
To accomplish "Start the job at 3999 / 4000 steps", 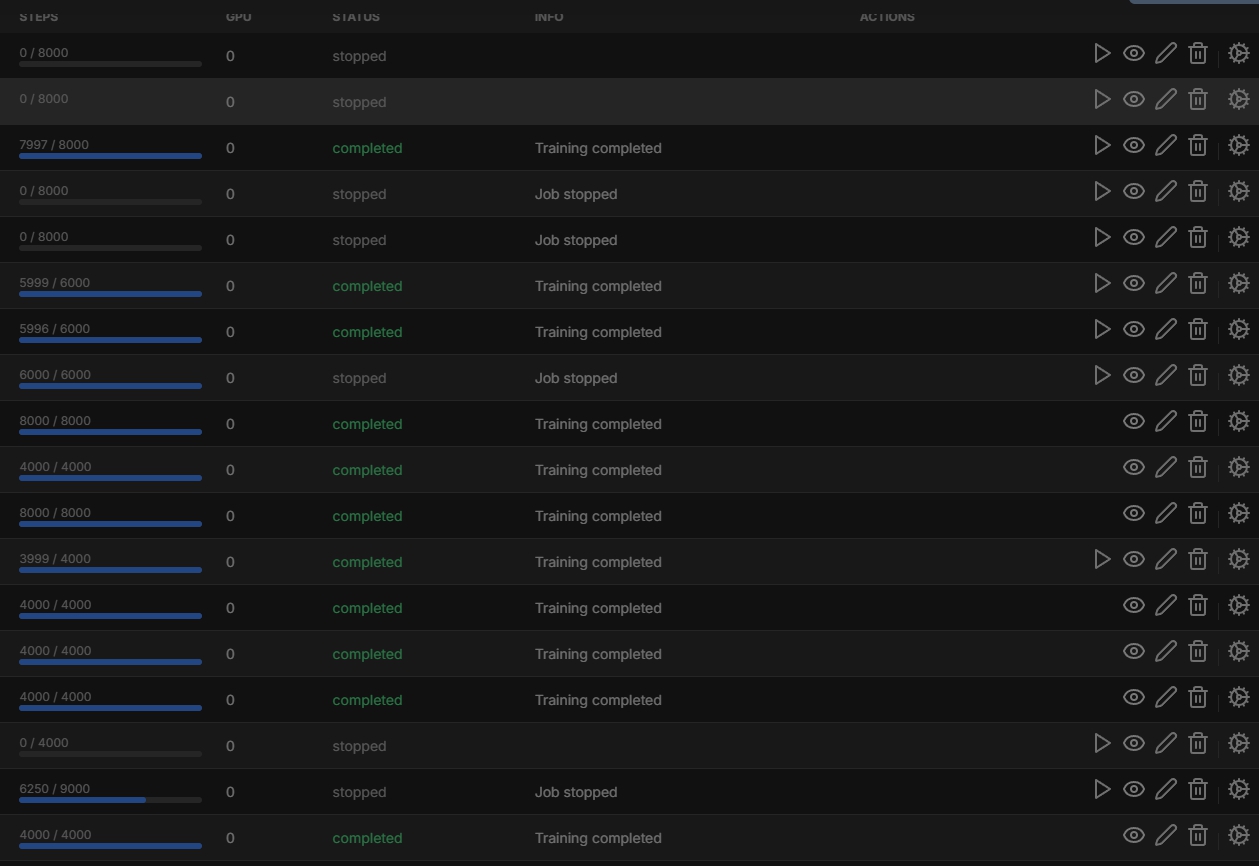I will click(1102, 559).
